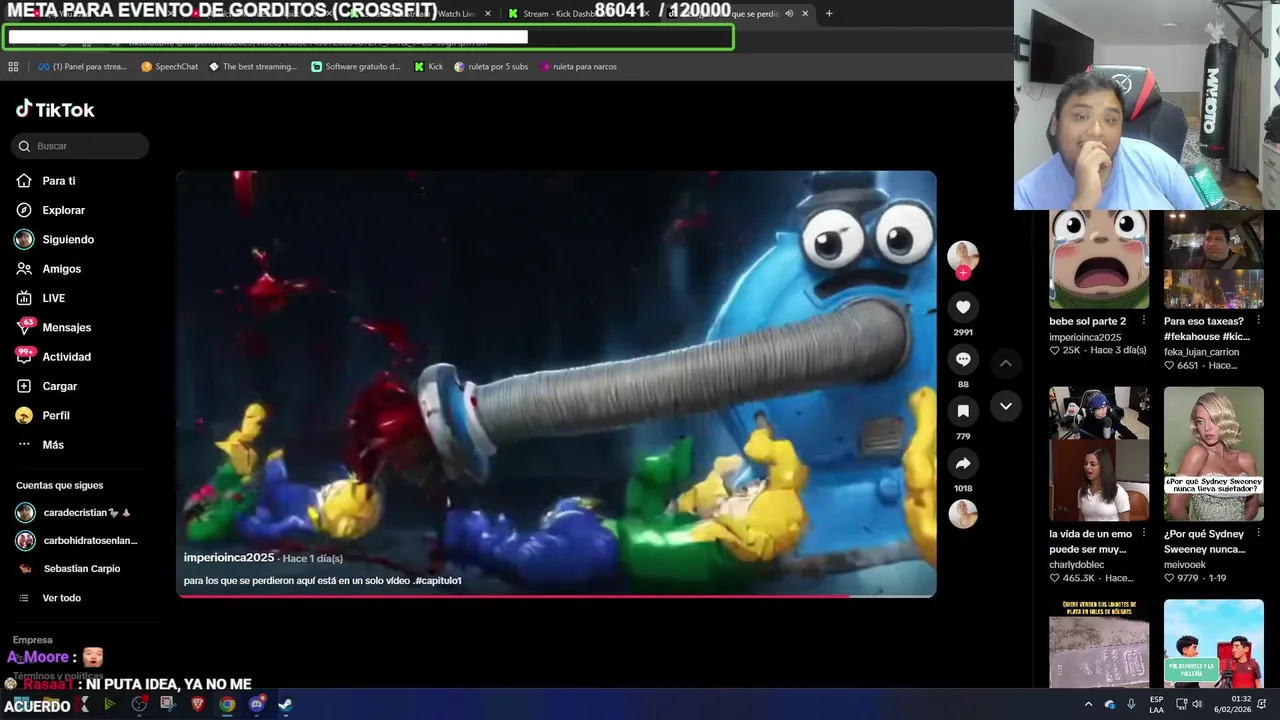Open comments on the video
The height and width of the screenshot is (720, 1280).
coord(963,359)
